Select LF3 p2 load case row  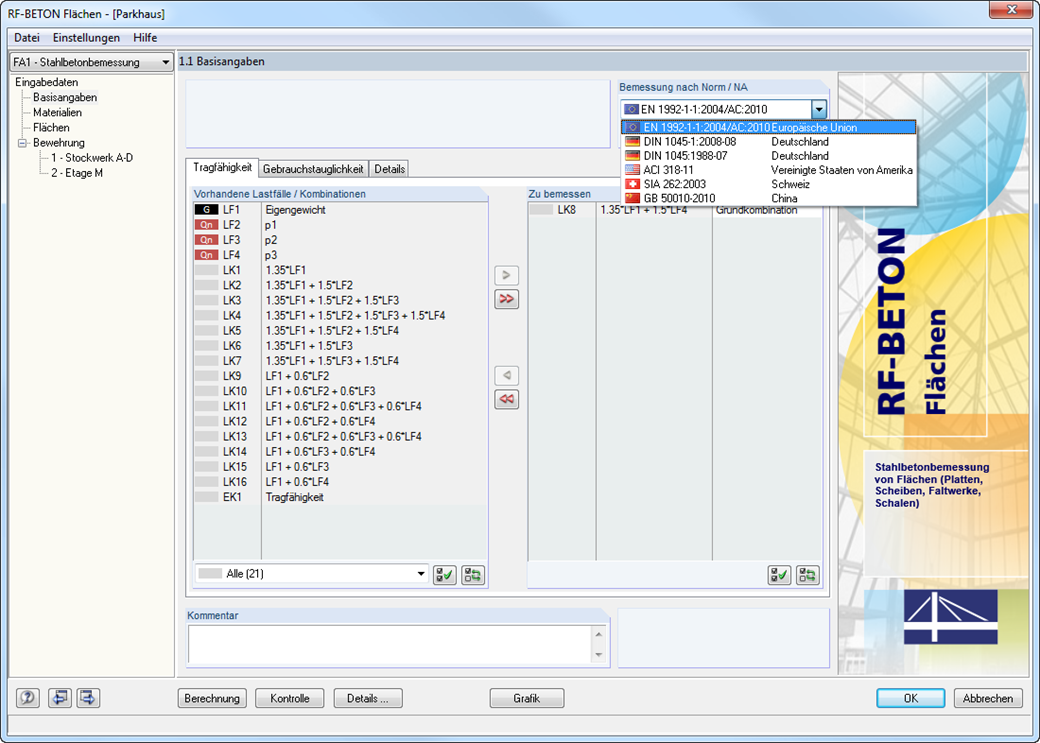[x=340, y=240]
